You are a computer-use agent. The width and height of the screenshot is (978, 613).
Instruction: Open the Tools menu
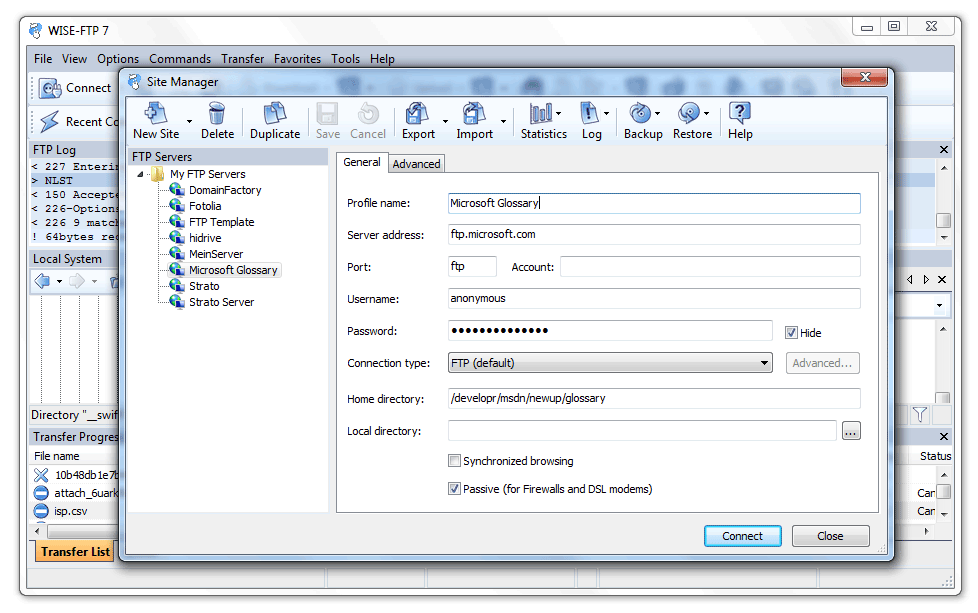[x=345, y=59]
